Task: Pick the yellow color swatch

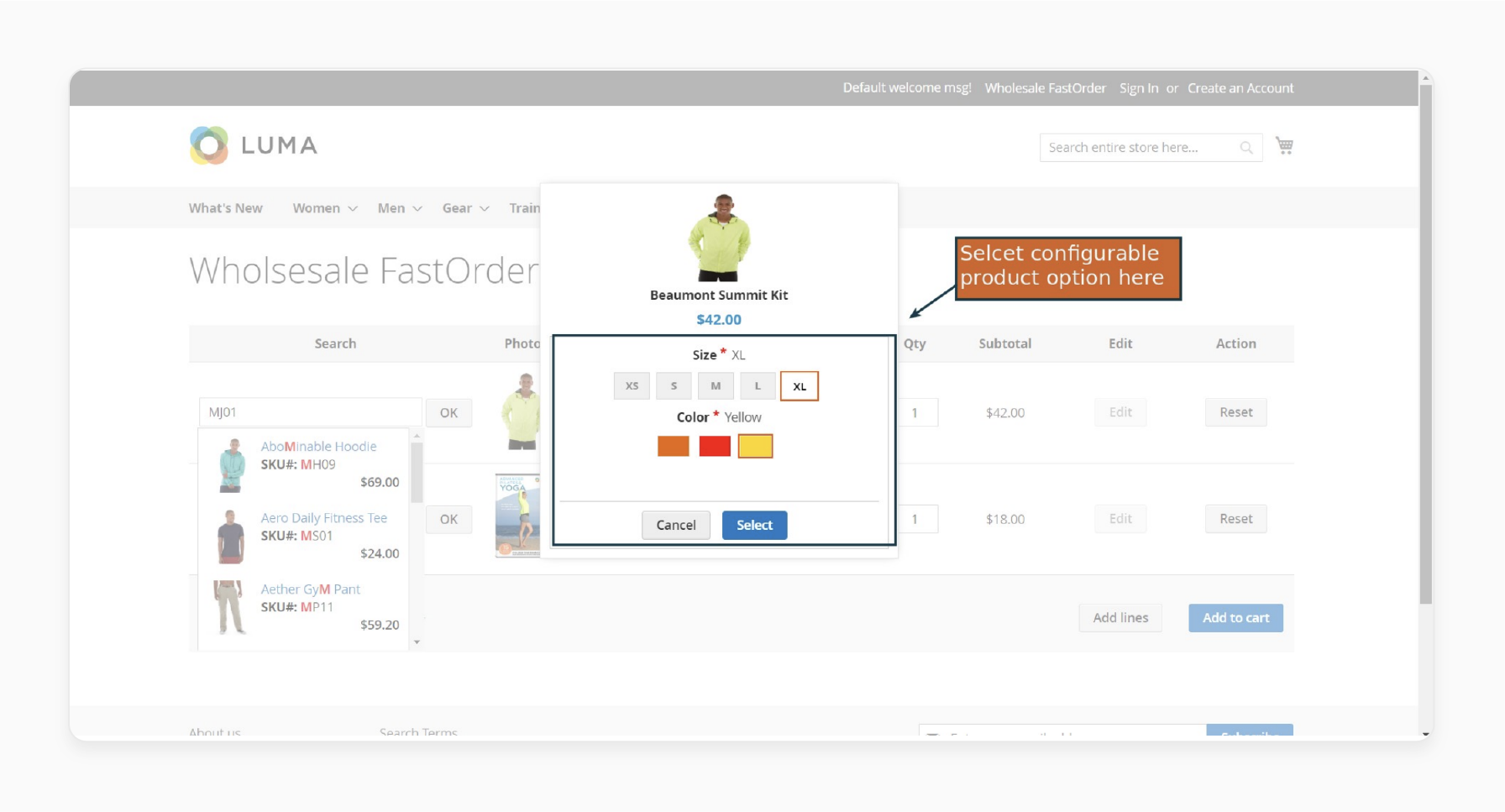Action: (755, 446)
